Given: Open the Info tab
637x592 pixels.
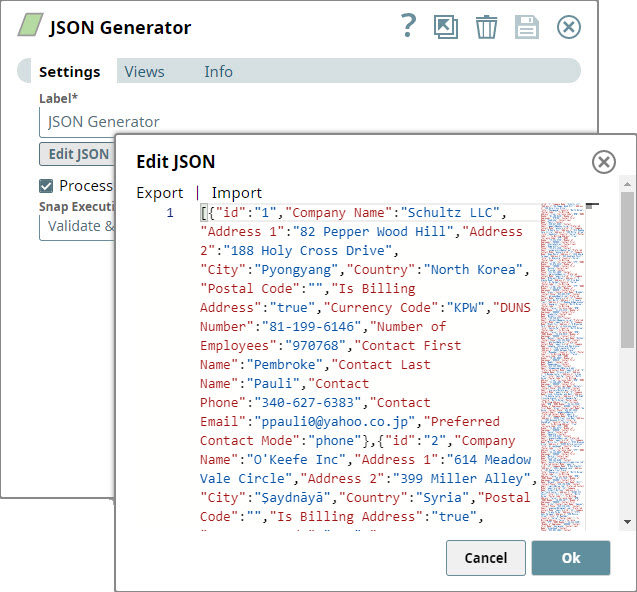Looking at the screenshot, I should (218, 71).
